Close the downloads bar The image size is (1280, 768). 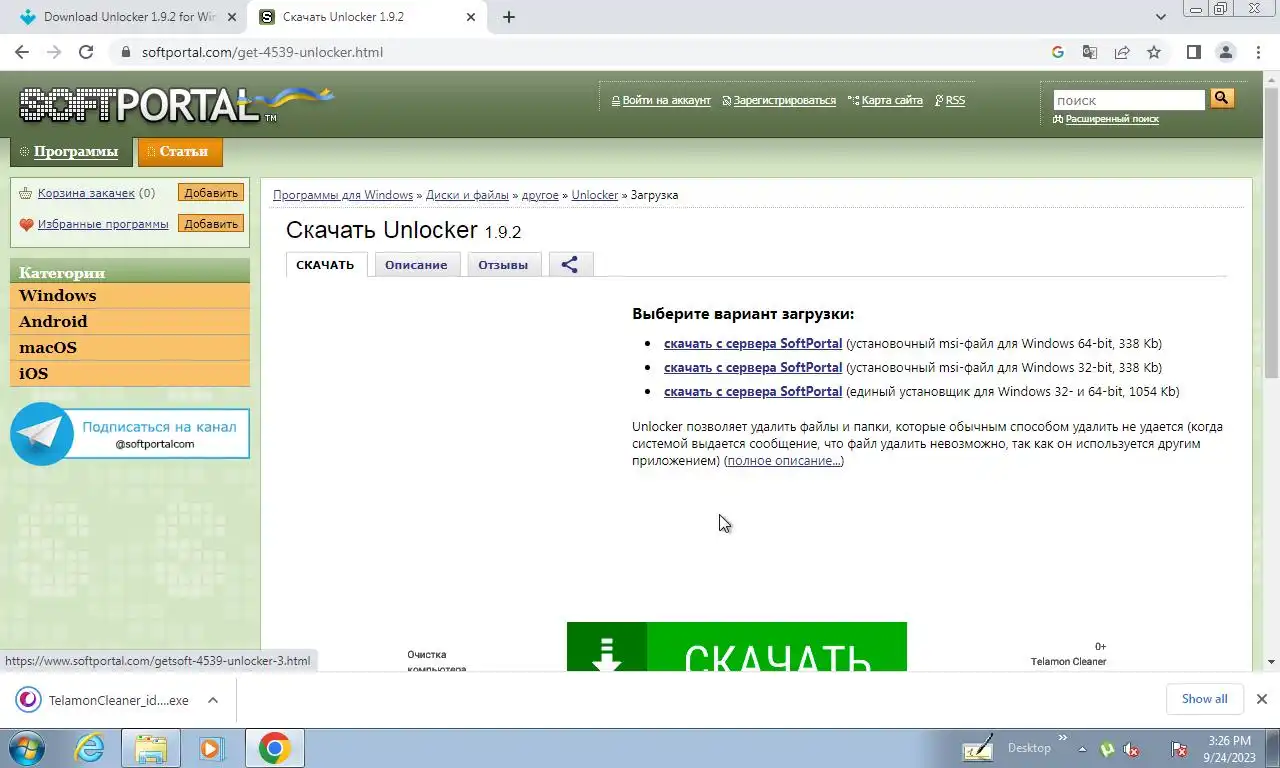1261,699
